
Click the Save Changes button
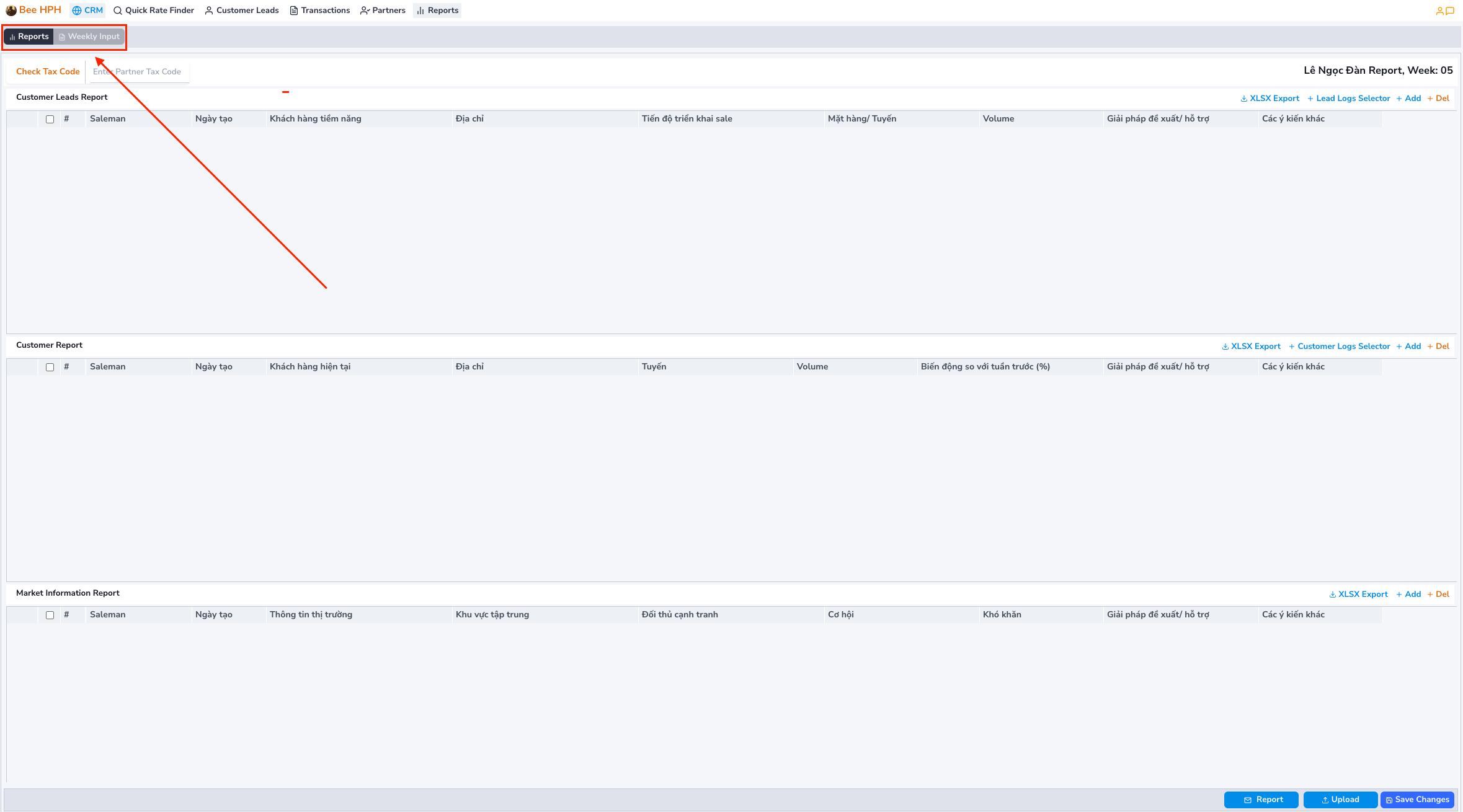1417,800
